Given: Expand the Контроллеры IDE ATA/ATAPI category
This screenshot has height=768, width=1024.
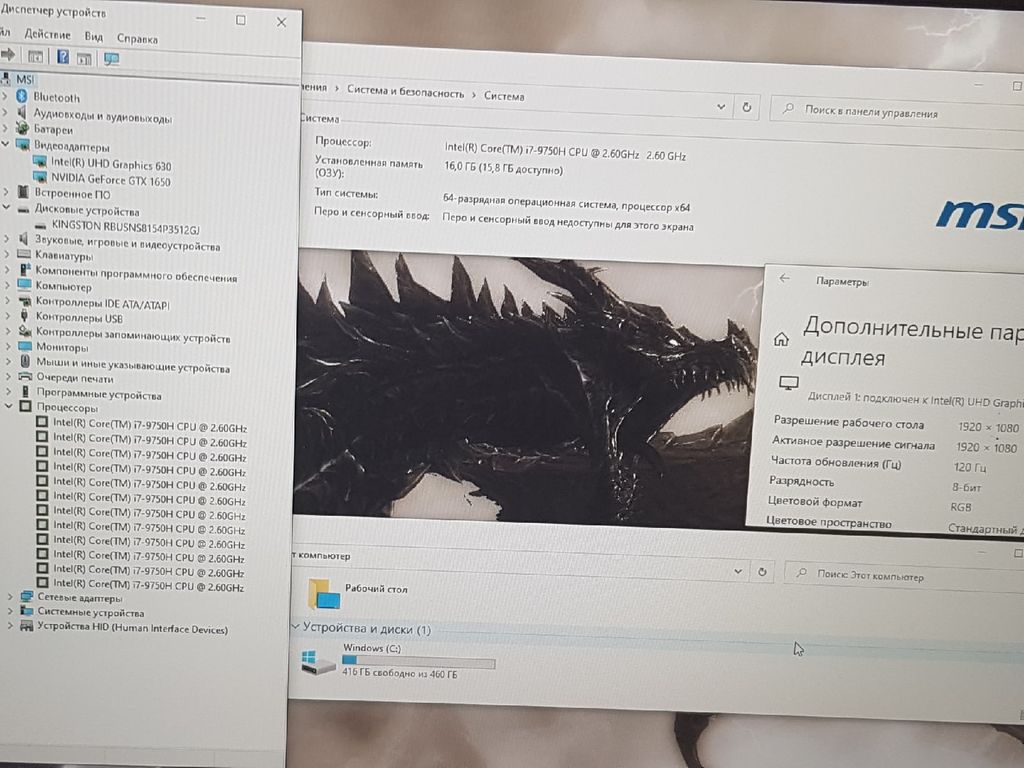Looking at the screenshot, I should tap(7, 301).
